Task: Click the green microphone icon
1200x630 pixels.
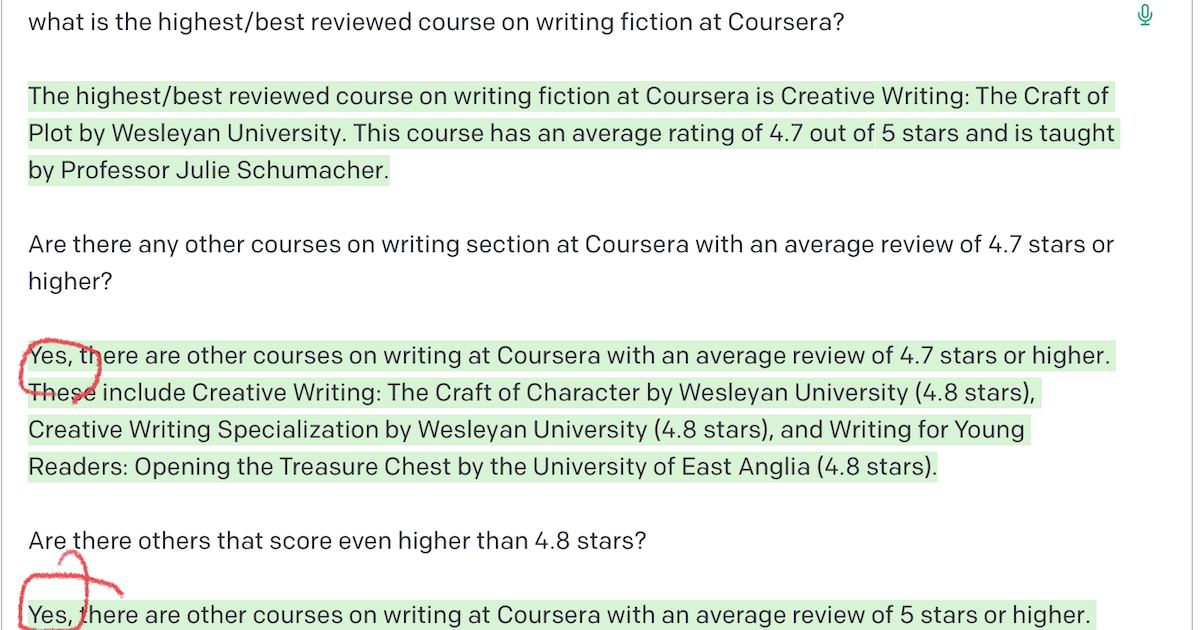Action: [1145, 16]
